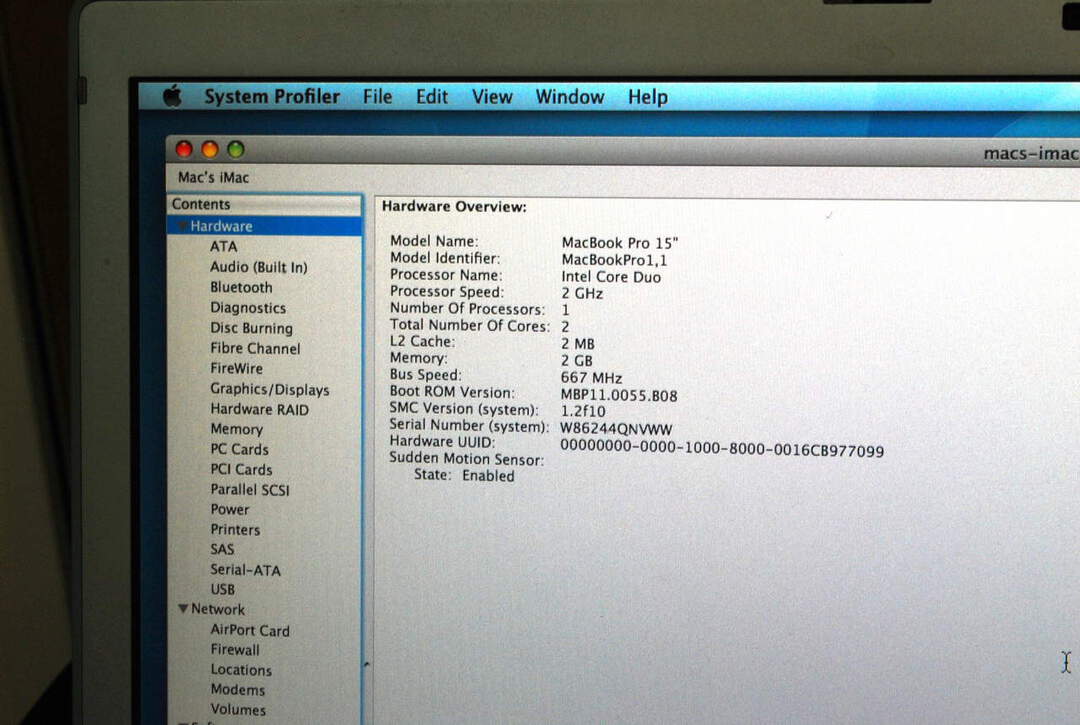Open the File menu
1080x725 pixels.
click(x=377, y=97)
